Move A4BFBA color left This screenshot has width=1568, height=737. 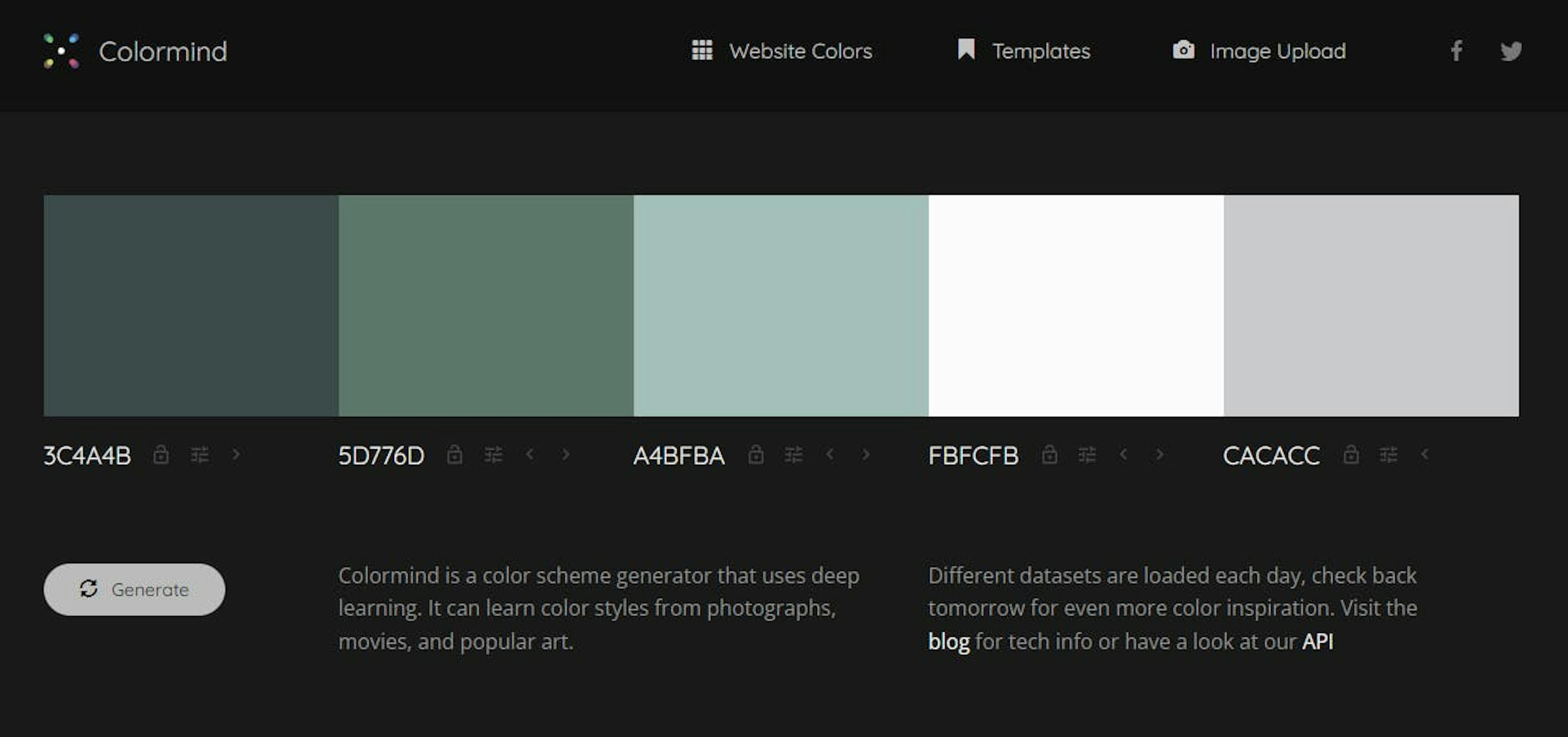click(x=830, y=454)
